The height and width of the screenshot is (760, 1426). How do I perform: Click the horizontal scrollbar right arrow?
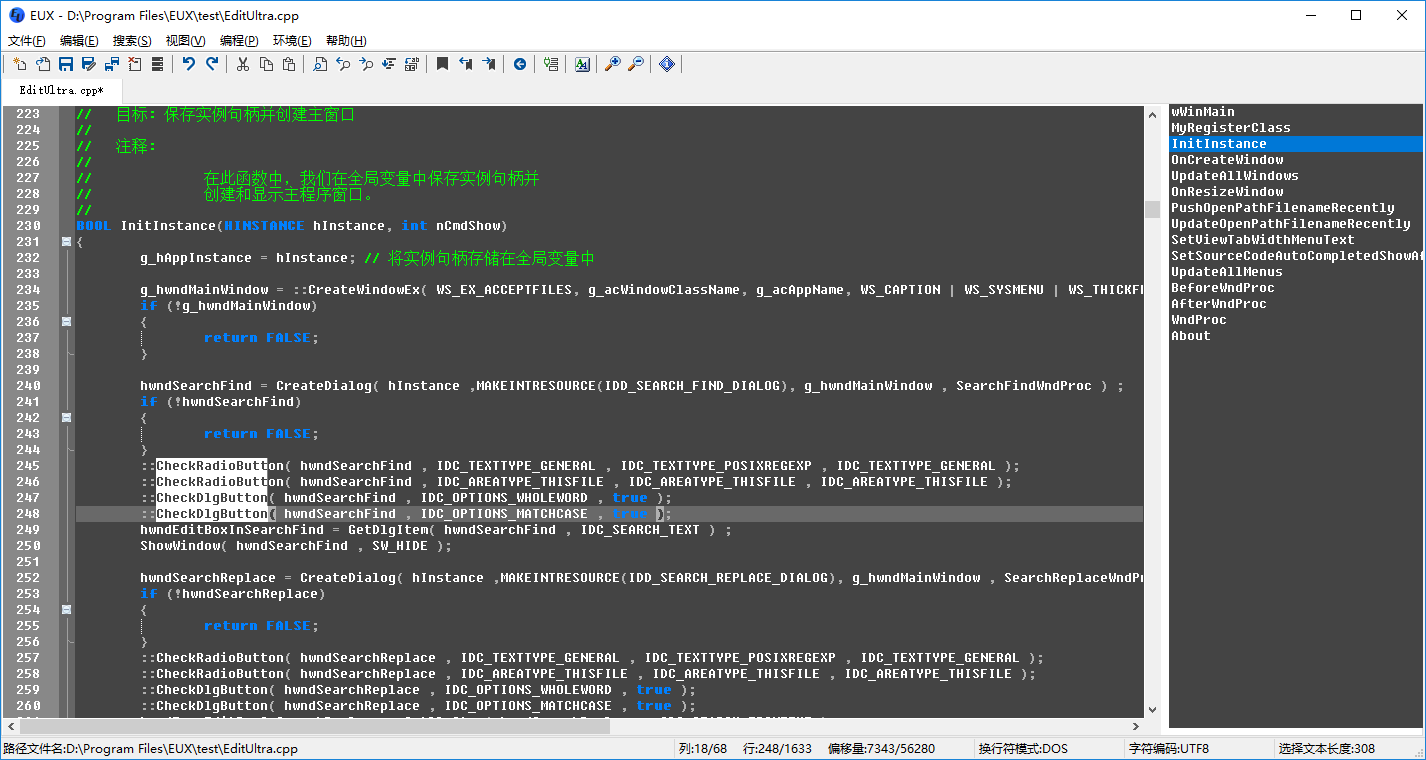[x=1135, y=727]
